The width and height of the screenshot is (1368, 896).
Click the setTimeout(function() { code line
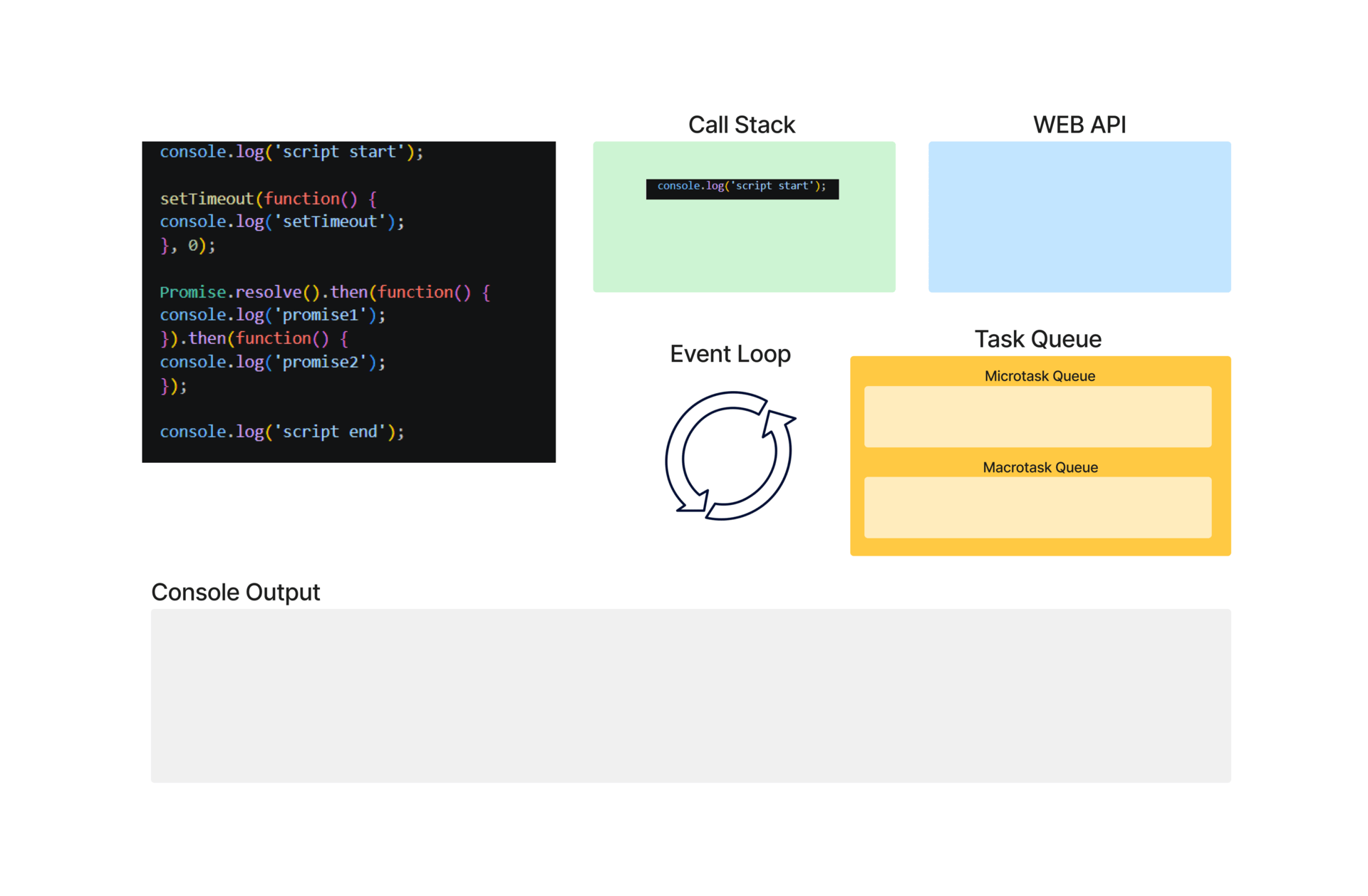(269, 199)
